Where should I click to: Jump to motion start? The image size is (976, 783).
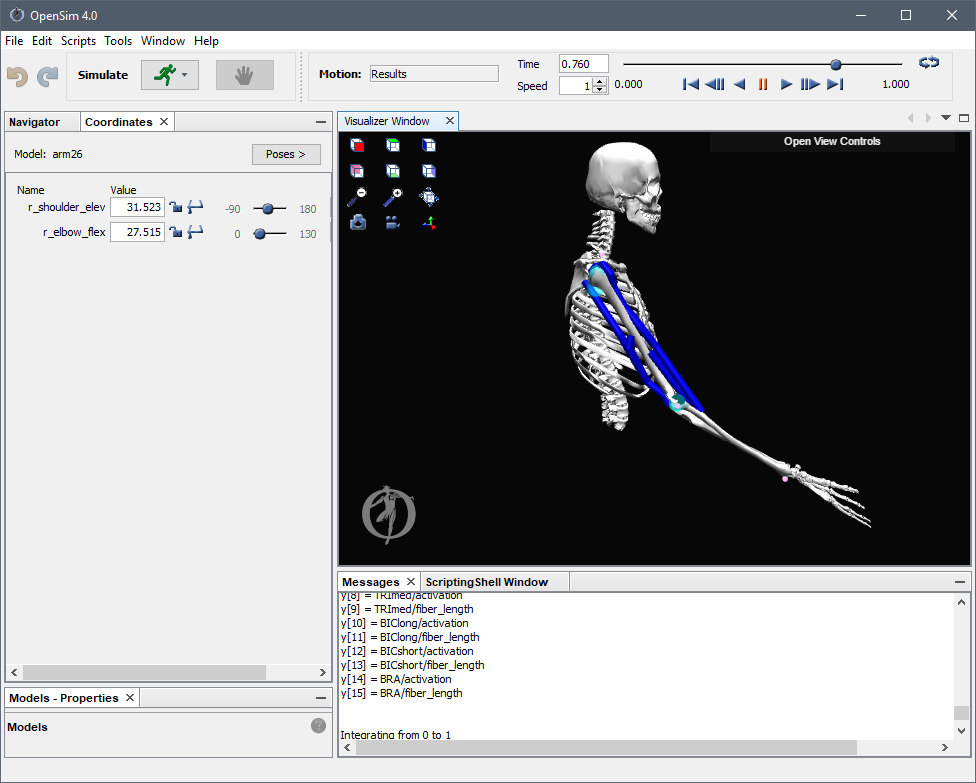coord(690,84)
